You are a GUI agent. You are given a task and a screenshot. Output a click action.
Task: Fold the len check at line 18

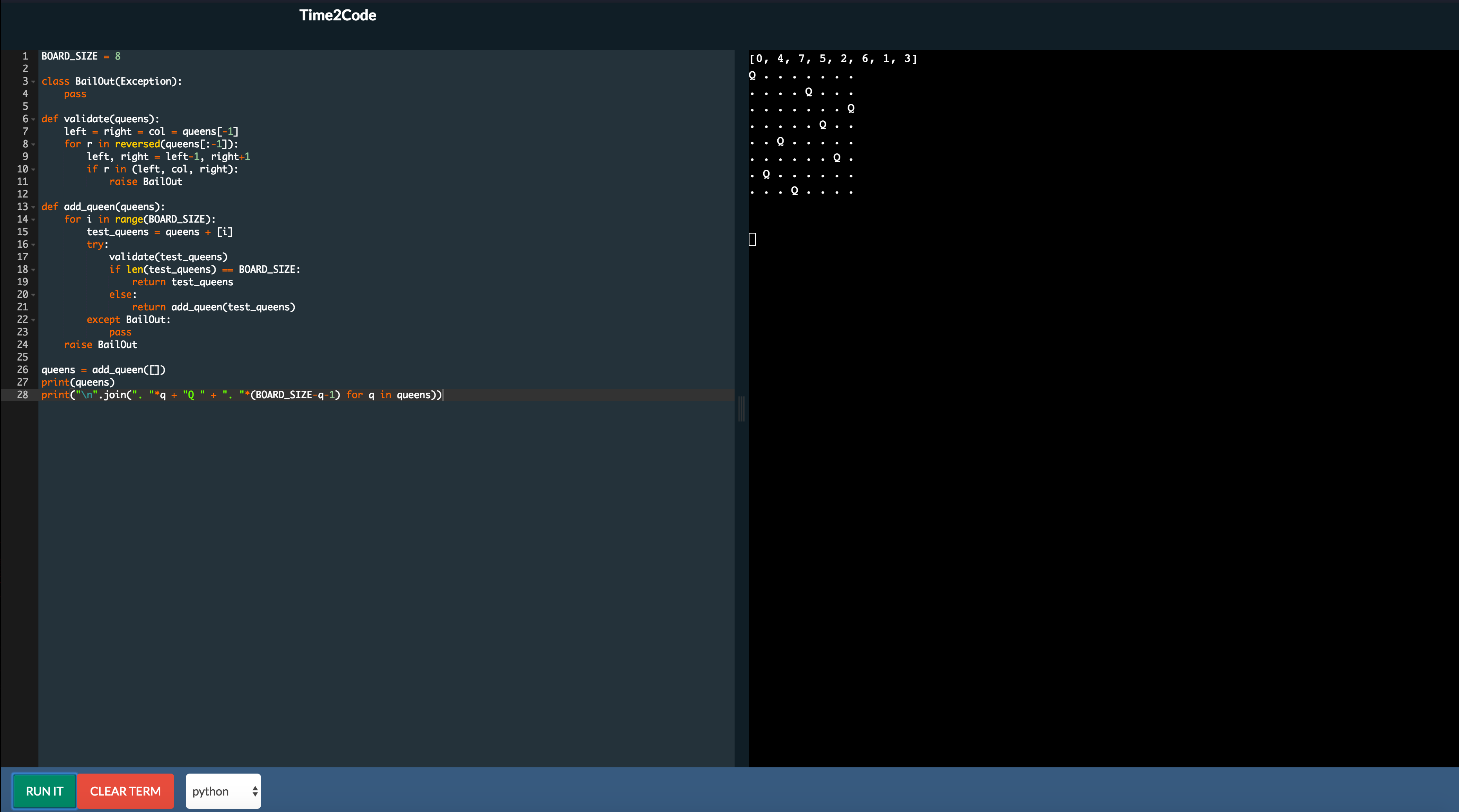click(x=33, y=270)
